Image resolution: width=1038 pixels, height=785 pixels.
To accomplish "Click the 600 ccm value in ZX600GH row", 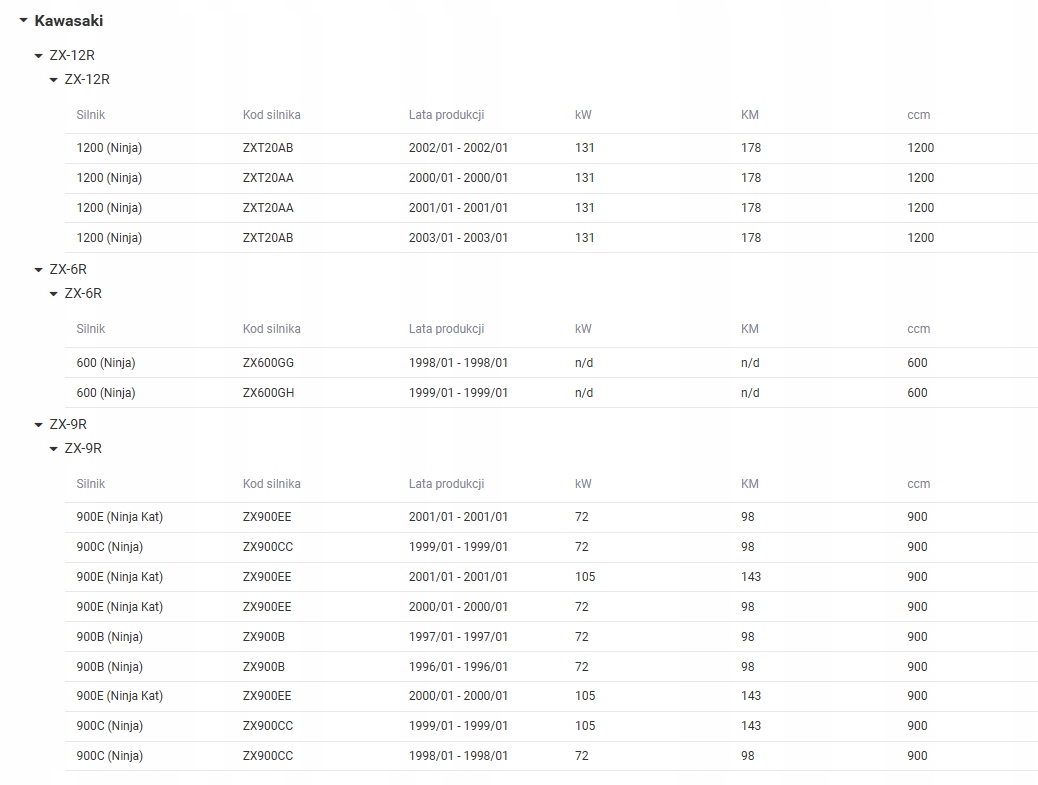I will 917,392.
